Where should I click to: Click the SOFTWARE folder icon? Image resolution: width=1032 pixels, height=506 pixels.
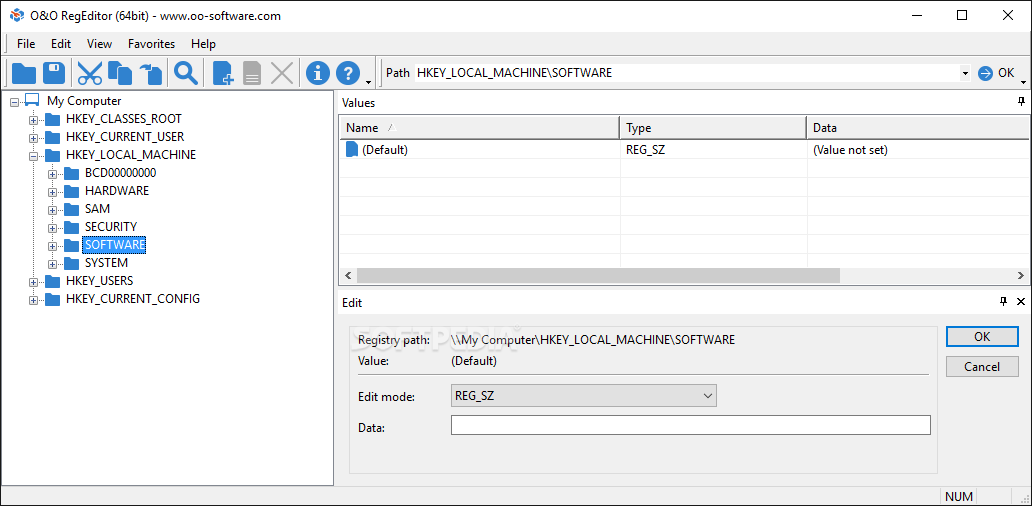(71, 245)
